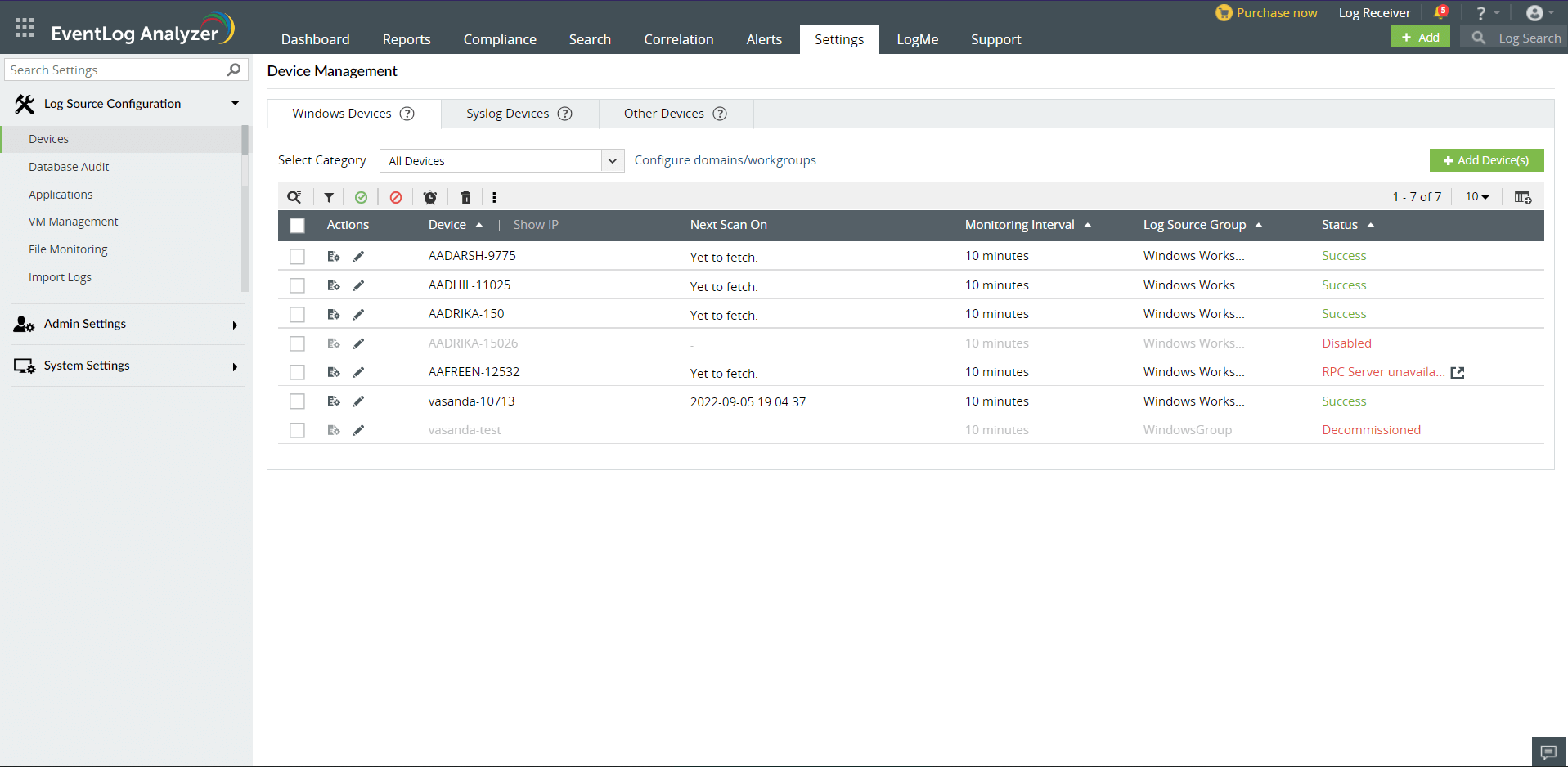Tick checkbox for AAFREEN-12532 device
Viewport: 1568px width, 767px height.
click(297, 372)
